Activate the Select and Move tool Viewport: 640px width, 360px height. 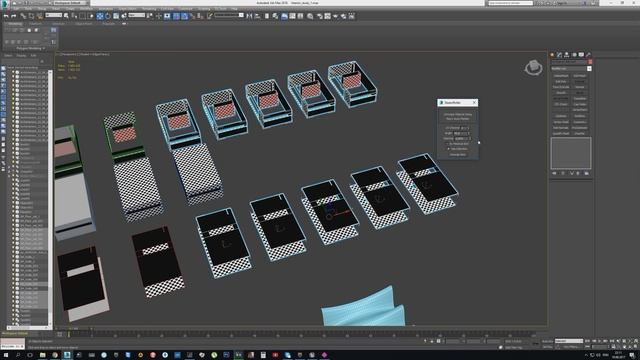point(100,16)
